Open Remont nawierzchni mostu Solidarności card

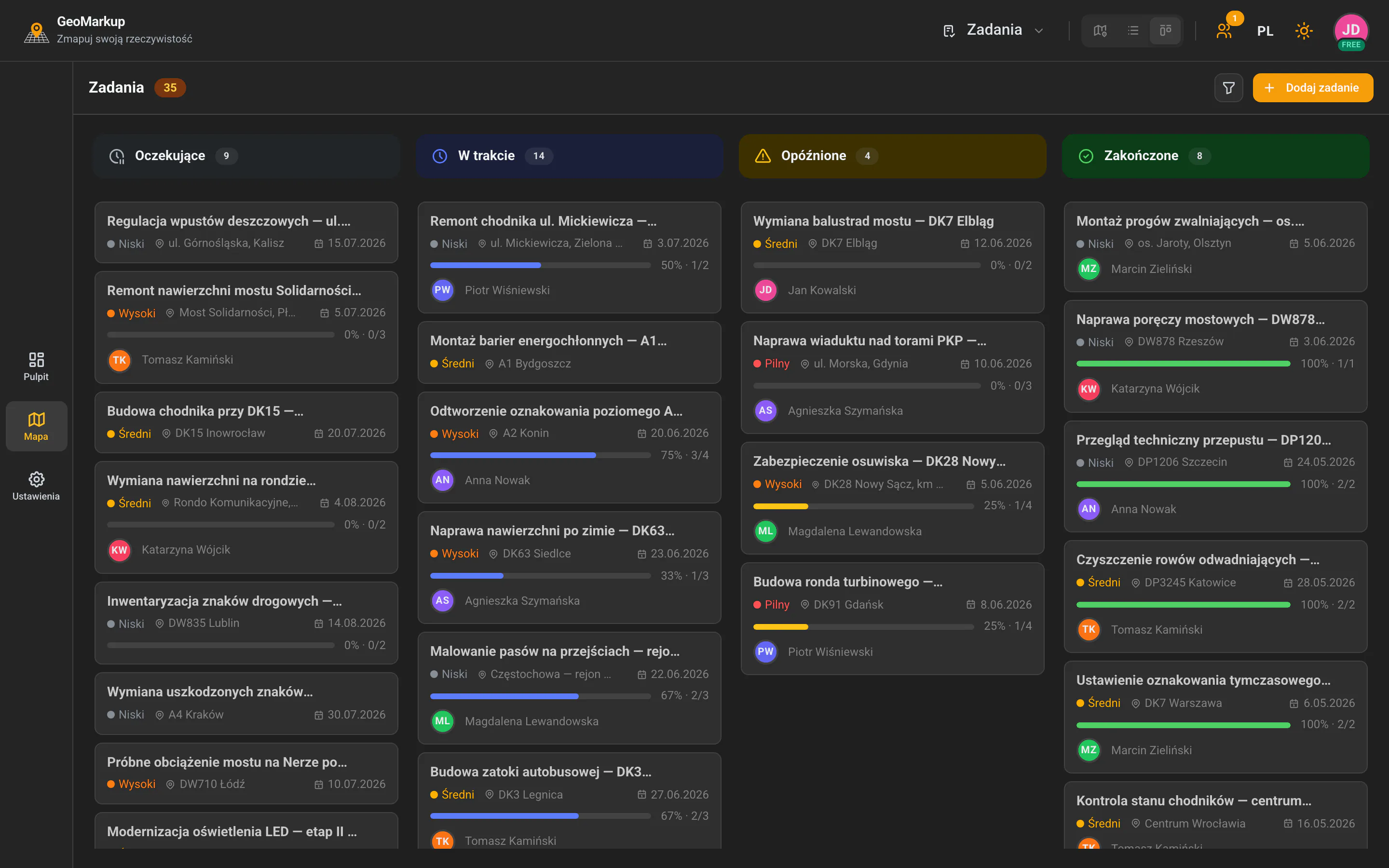(246, 327)
